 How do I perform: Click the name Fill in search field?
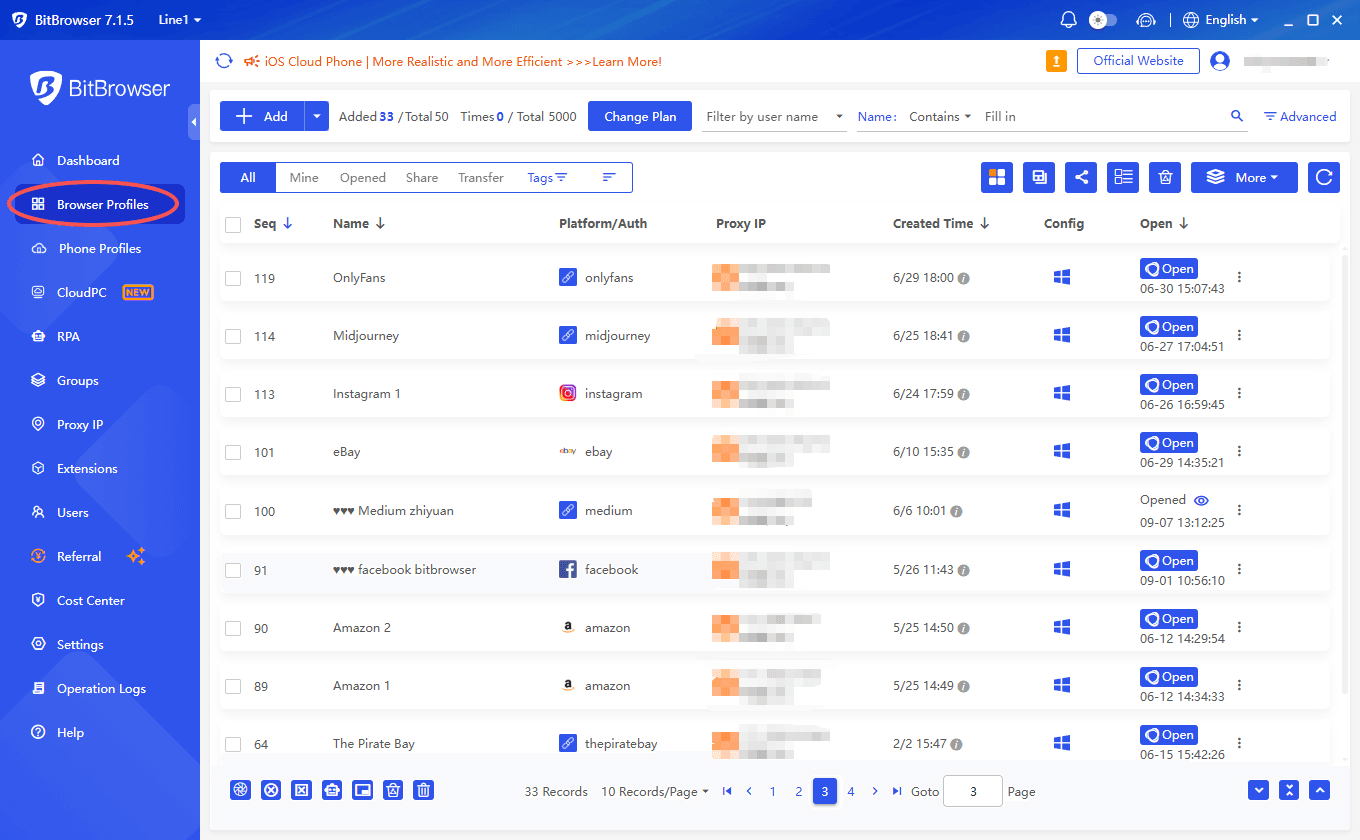click(x=1103, y=116)
